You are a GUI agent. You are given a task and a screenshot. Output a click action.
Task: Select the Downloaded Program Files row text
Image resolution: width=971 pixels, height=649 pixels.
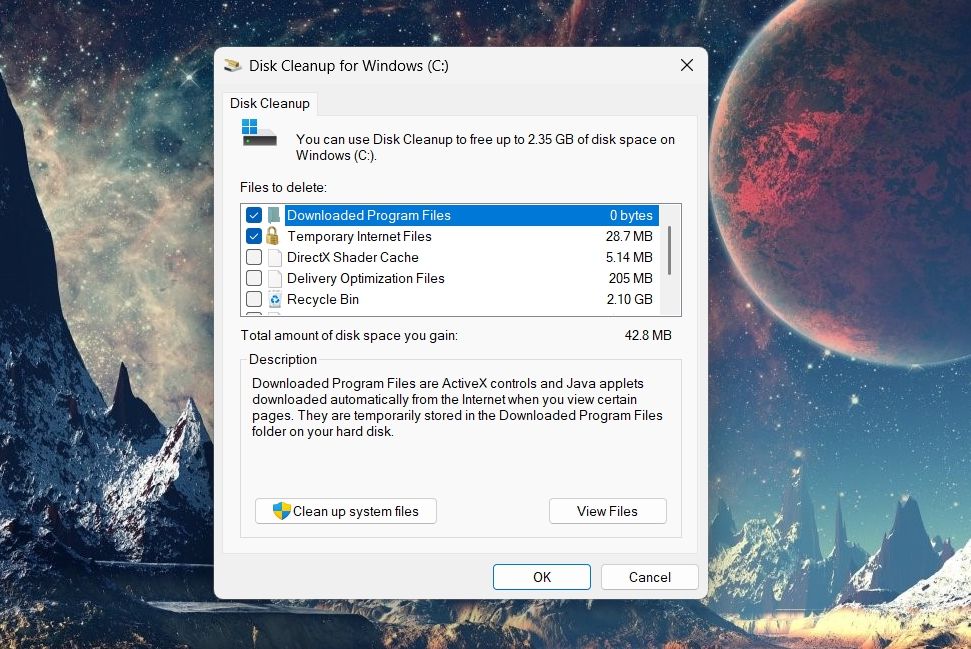(x=369, y=215)
